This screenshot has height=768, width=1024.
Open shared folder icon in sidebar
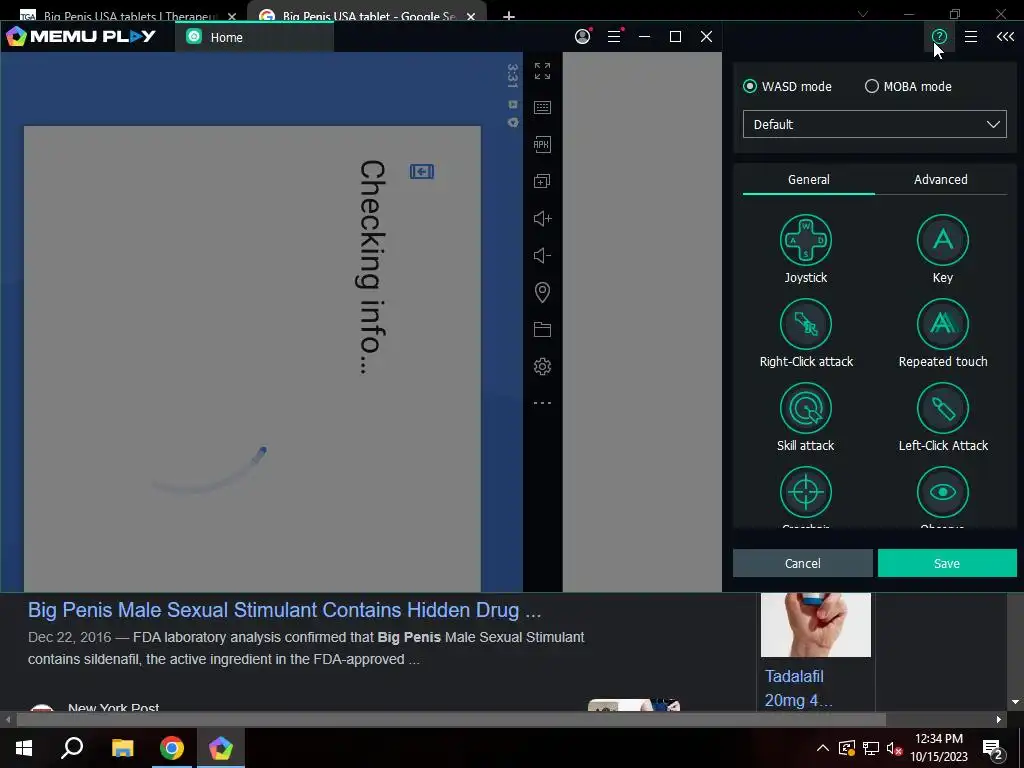pos(542,329)
